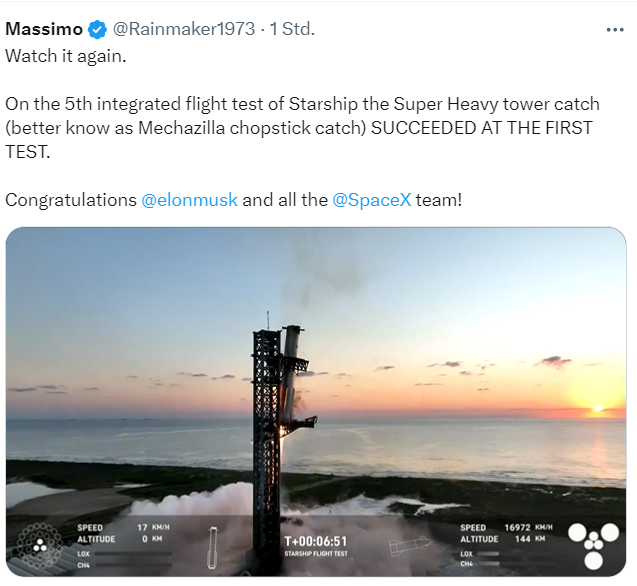
Task: Click the blue verified badge next to Massimo
Action: pyautogui.click(x=98, y=29)
